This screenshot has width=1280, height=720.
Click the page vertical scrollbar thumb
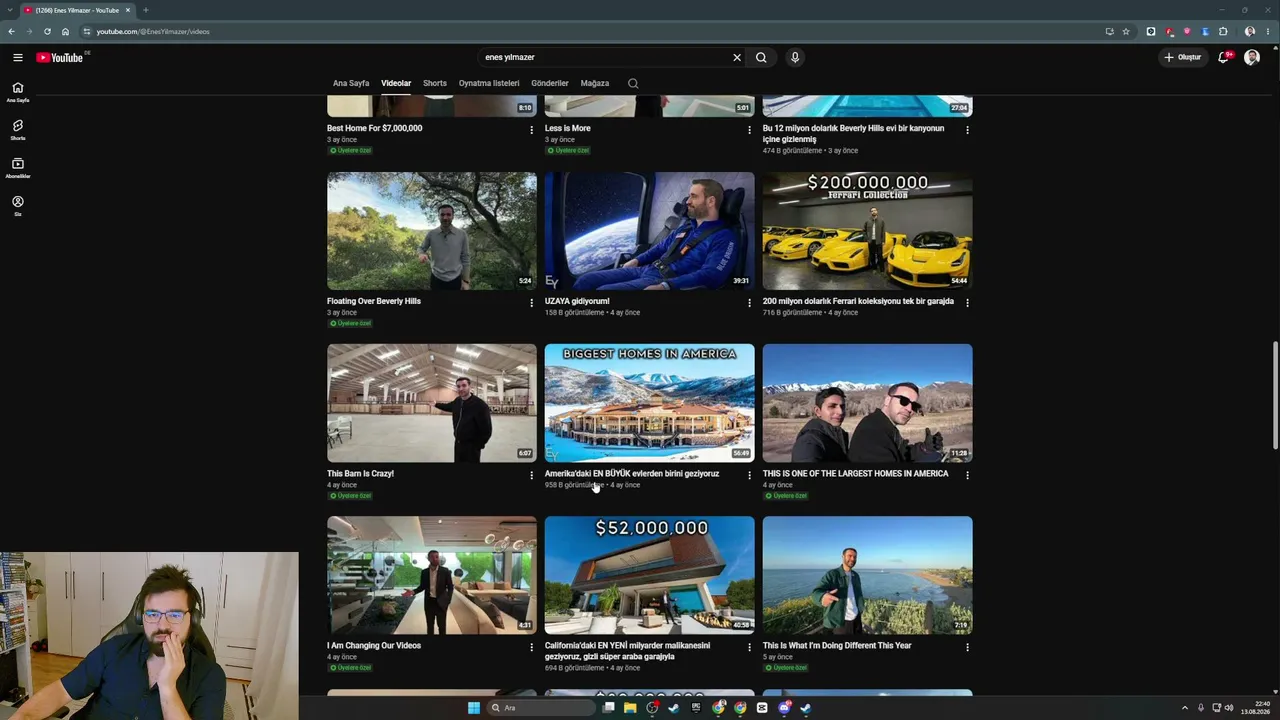[1275, 395]
